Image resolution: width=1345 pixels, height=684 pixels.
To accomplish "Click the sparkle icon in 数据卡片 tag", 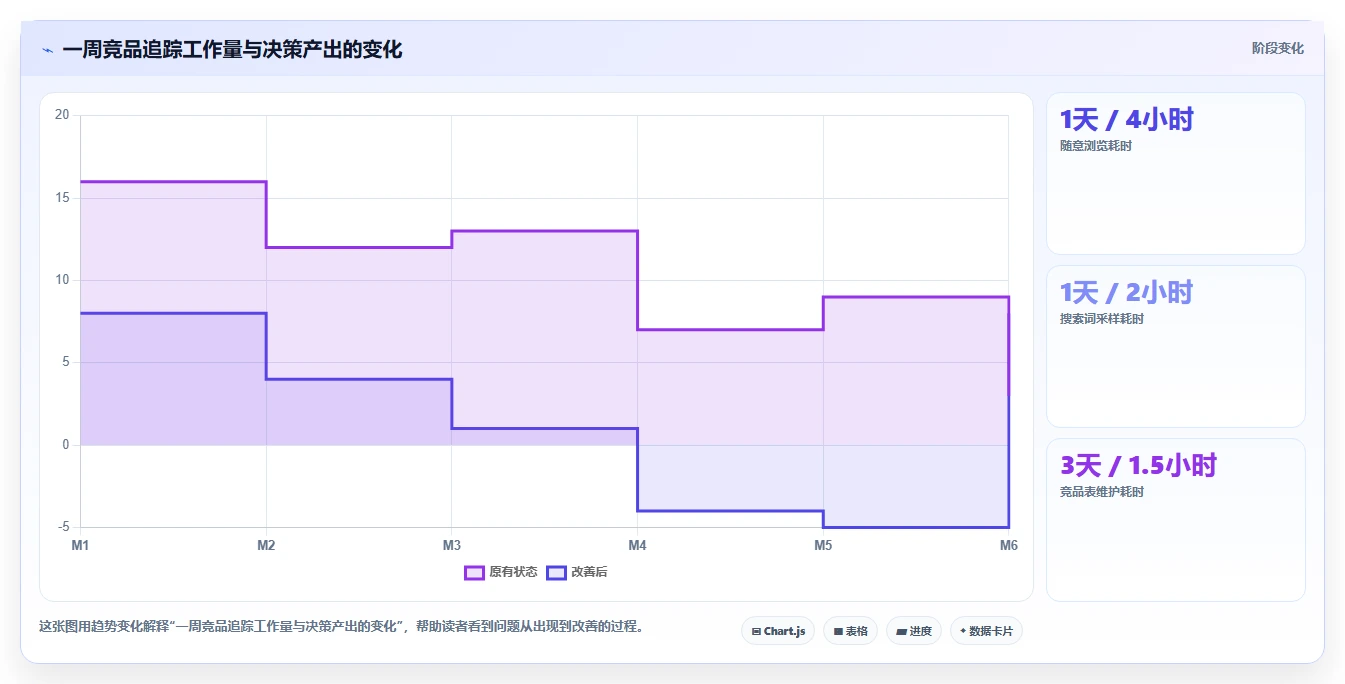I will [963, 631].
